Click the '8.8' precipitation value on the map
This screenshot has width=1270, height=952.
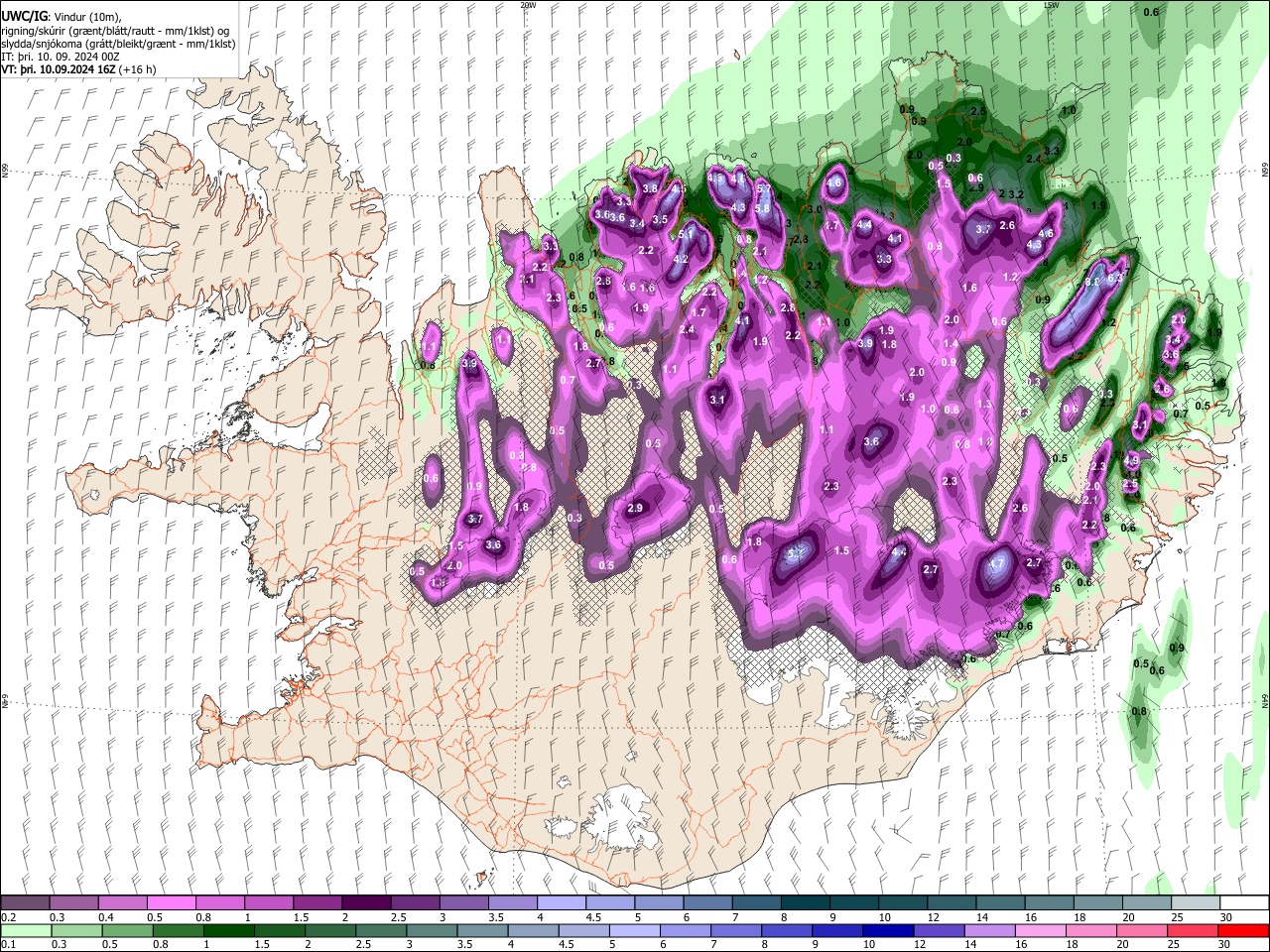click(1092, 282)
